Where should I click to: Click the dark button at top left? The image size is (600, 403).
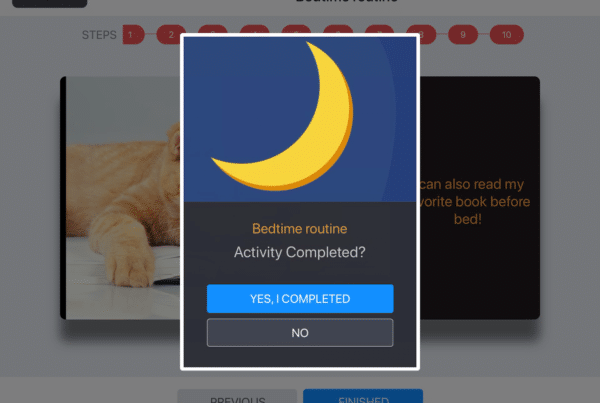pos(50,3)
